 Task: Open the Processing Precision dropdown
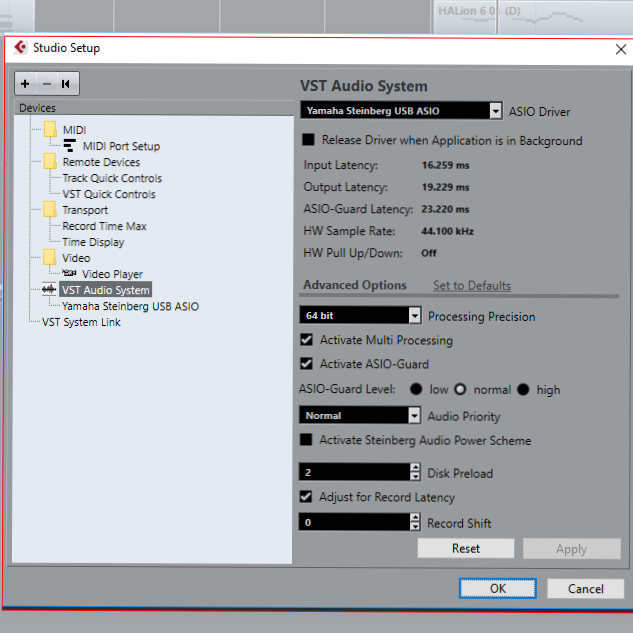coord(415,315)
